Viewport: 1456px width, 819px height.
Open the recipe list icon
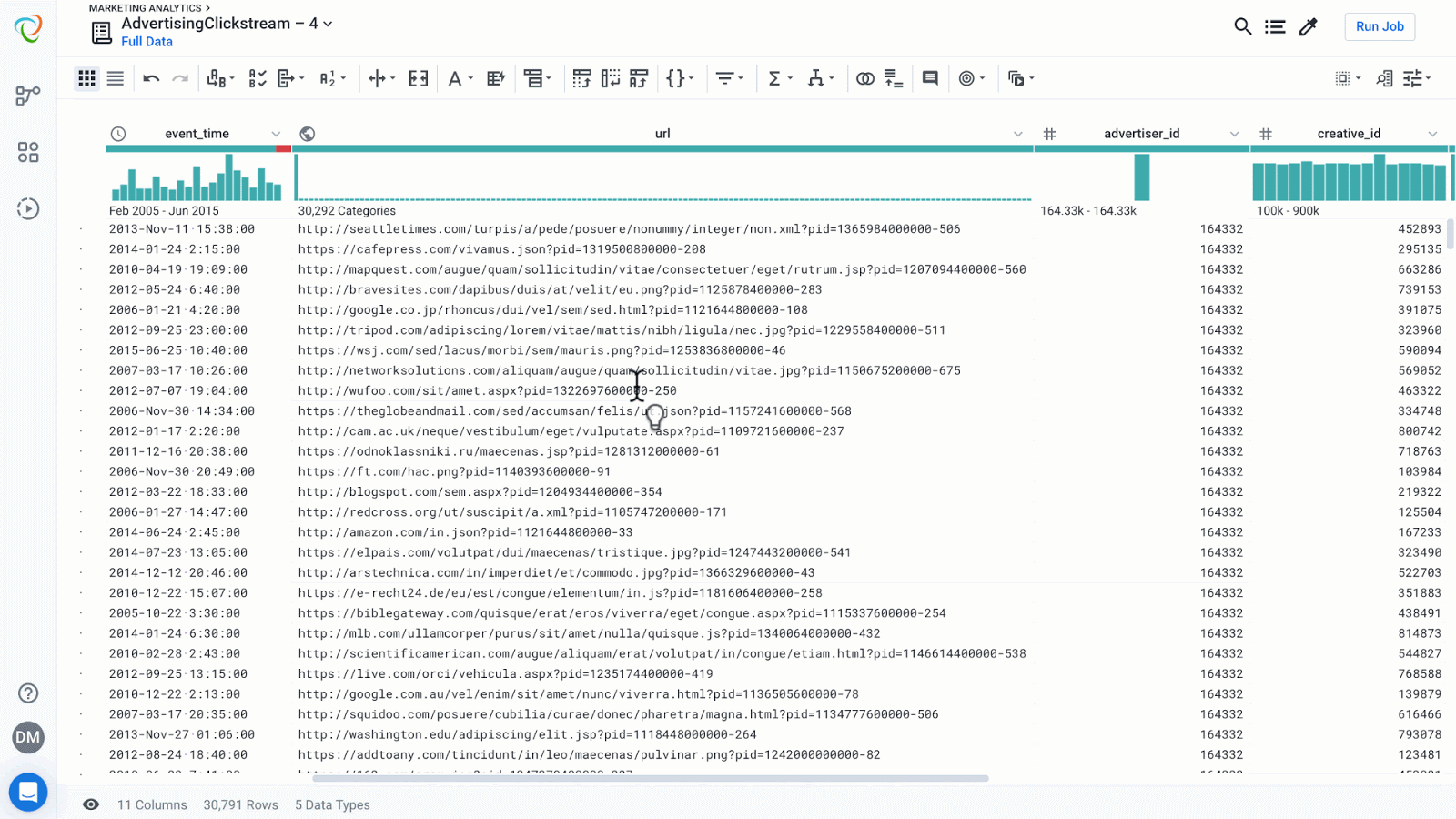(x=1275, y=26)
